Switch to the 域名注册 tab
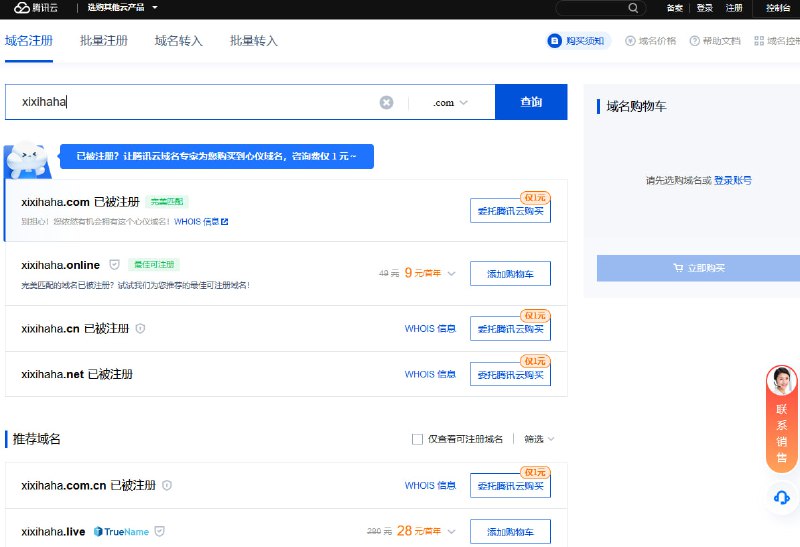The image size is (800, 547). pos(29,41)
